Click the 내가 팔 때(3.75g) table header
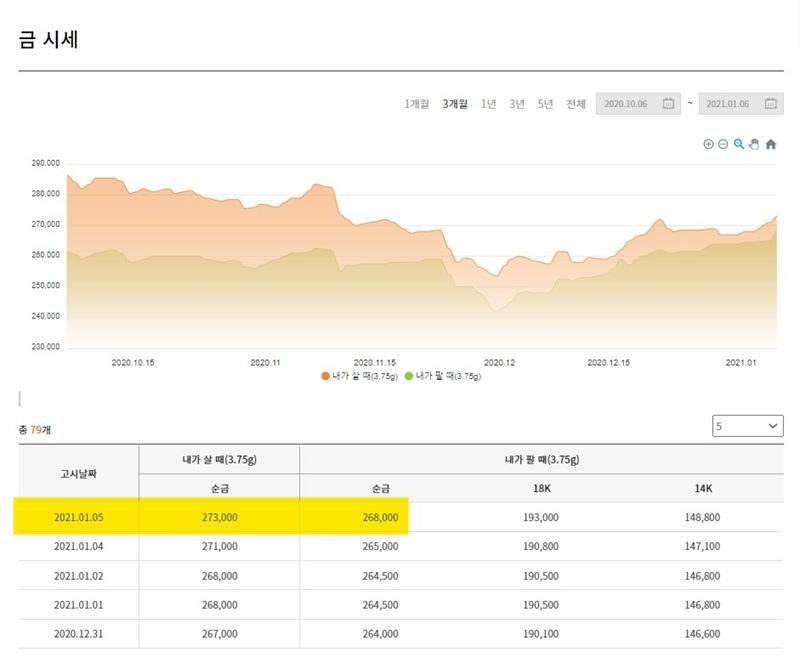The image size is (800, 663). tap(542, 459)
